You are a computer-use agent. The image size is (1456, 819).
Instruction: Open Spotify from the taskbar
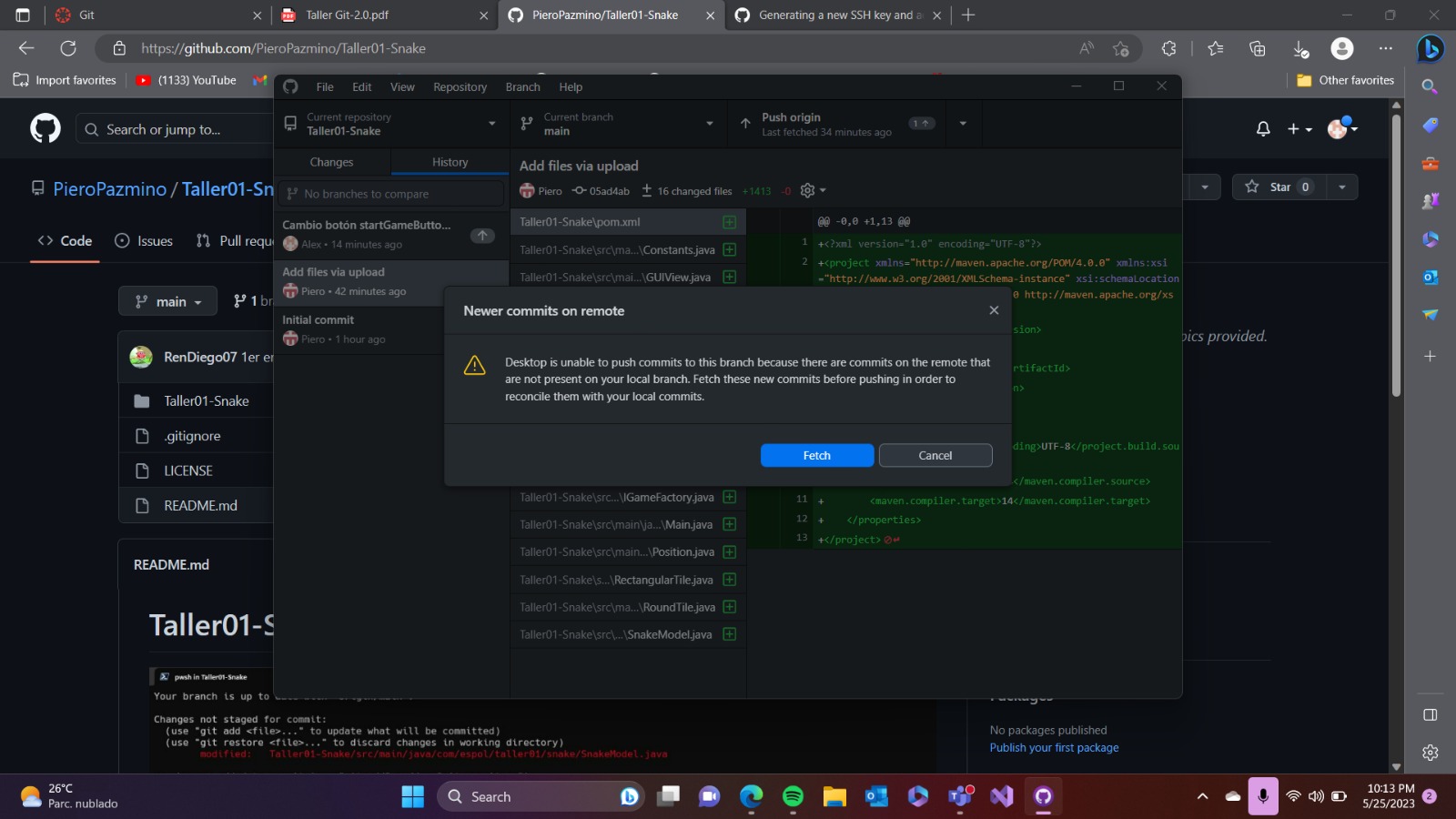pyautogui.click(x=792, y=796)
